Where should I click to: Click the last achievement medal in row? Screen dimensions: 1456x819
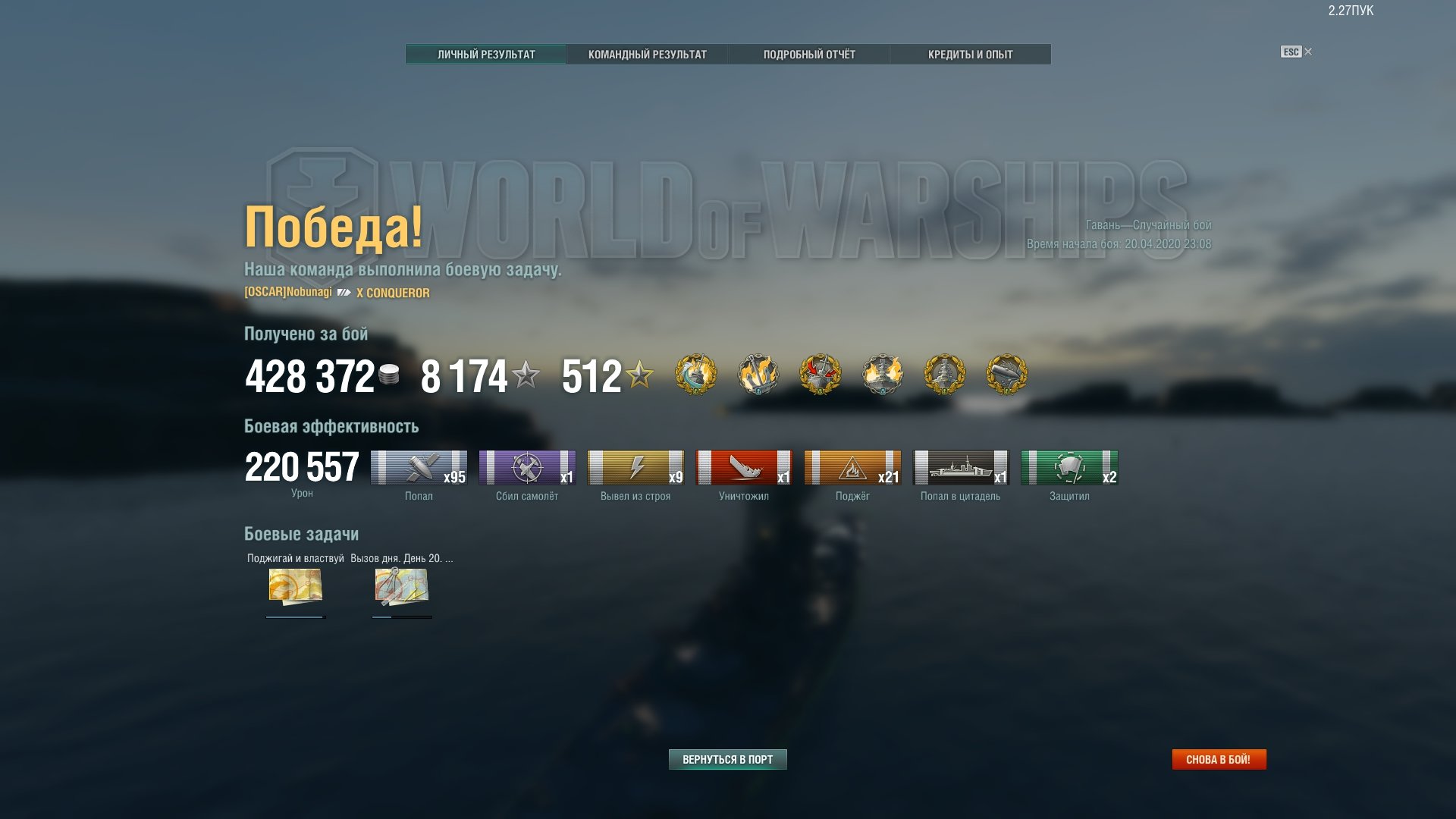coord(1006,375)
